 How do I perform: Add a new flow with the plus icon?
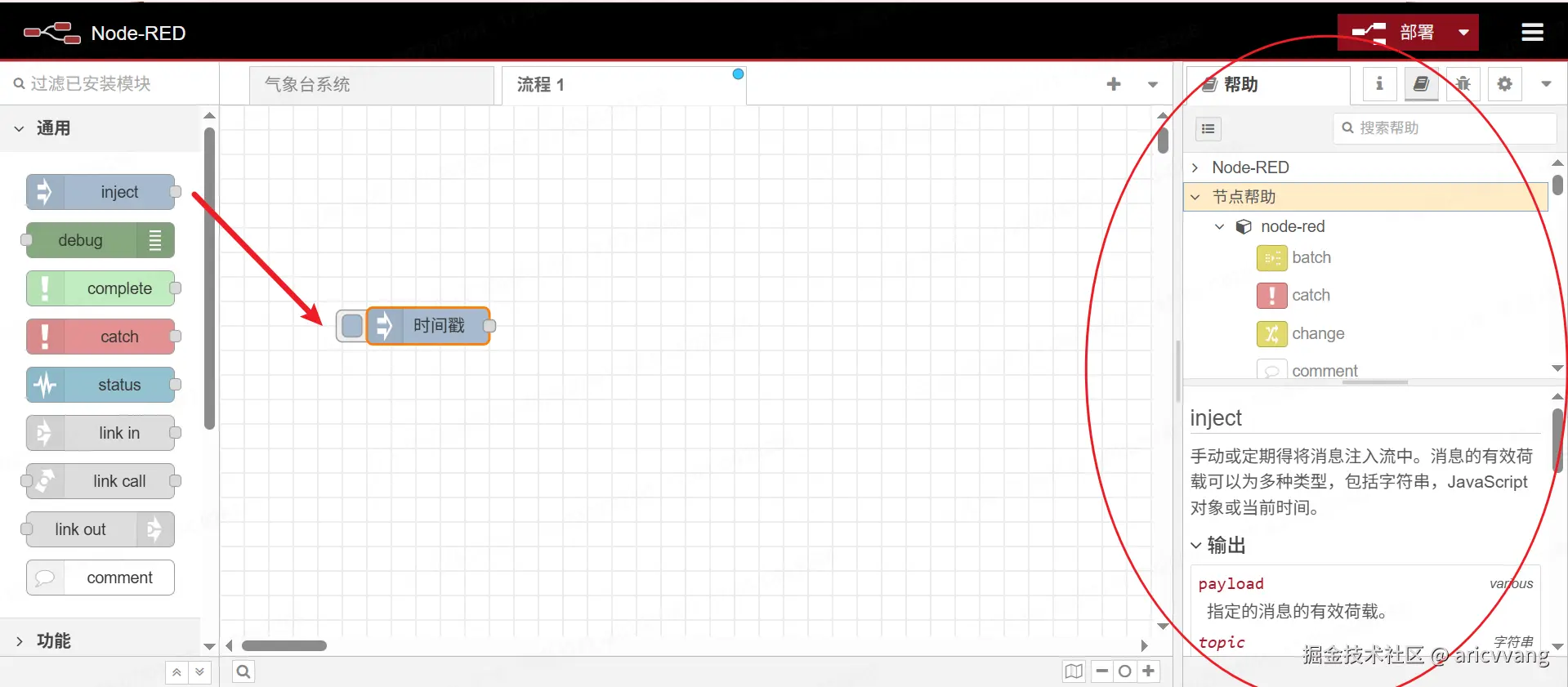(1114, 84)
